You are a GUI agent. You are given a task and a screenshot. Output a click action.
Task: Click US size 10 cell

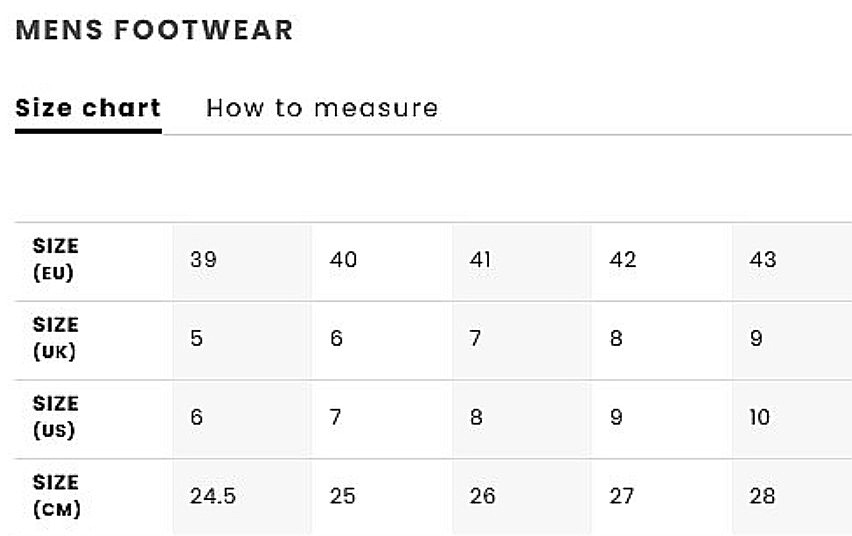(792, 419)
